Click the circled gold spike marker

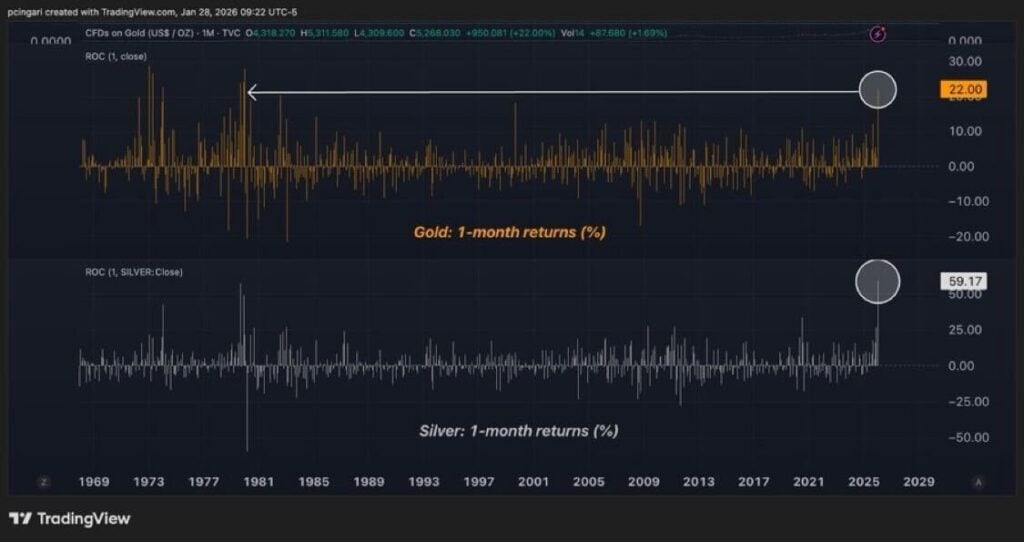[x=878, y=90]
